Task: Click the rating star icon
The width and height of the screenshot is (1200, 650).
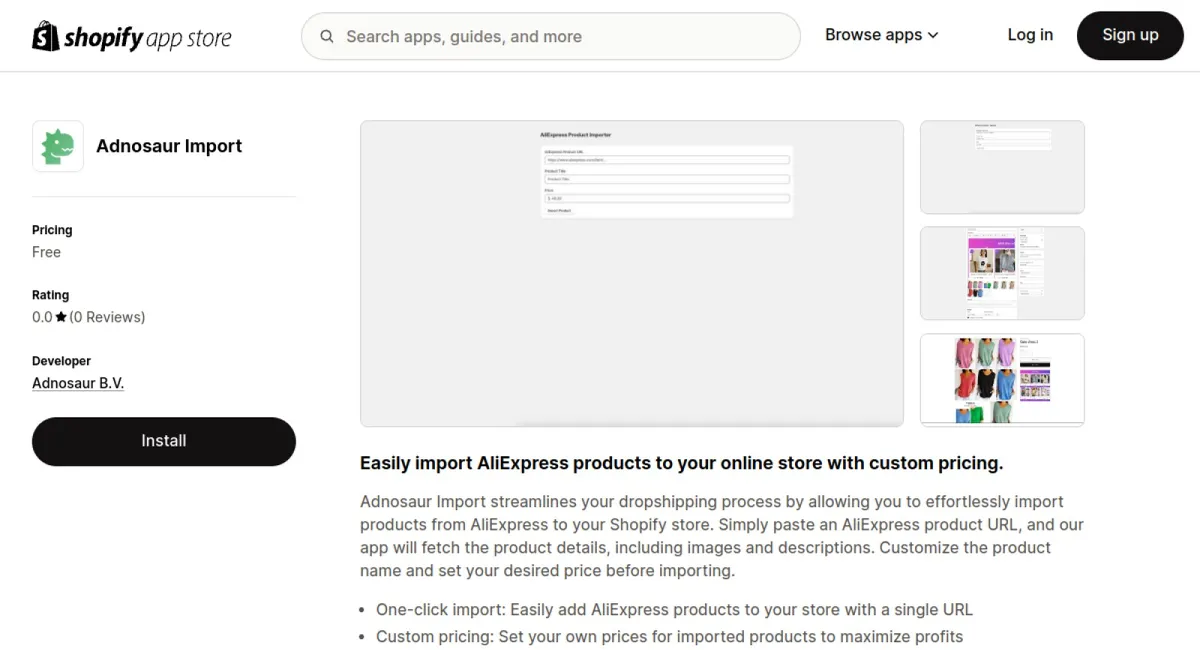Action: tap(61, 317)
